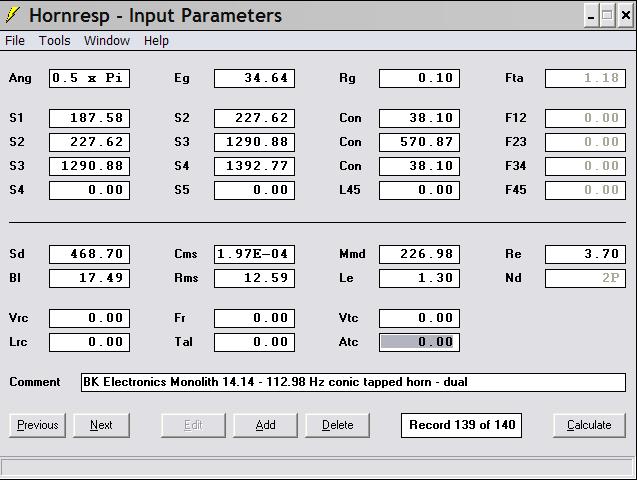Image resolution: width=637 pixels, height=480 pixels.
Task: Click the L45 field
Action: tap(419, 190)
